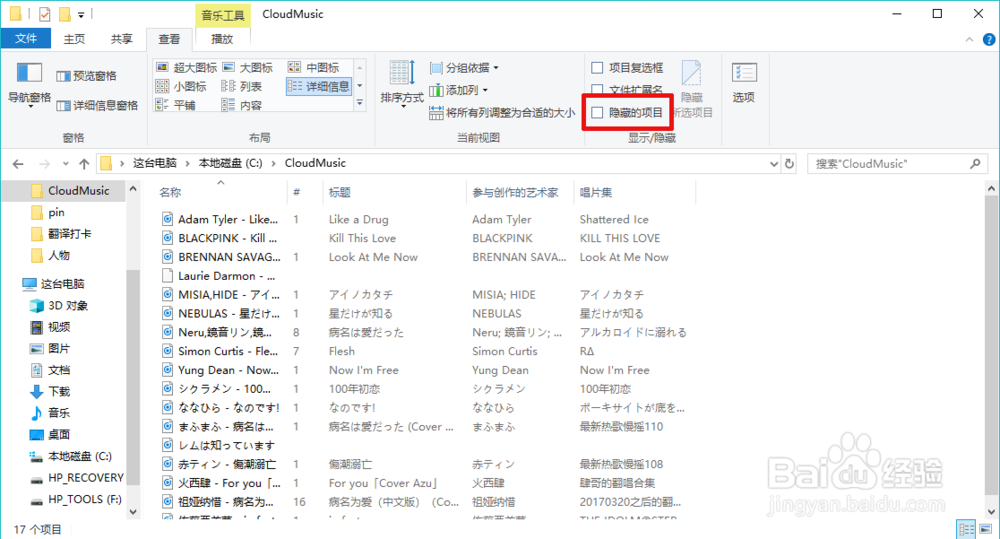Image resolution: width=1000 pixels, height=539 pixels.
Task: Switch to the 主页 tab
Action: point(74,39)
